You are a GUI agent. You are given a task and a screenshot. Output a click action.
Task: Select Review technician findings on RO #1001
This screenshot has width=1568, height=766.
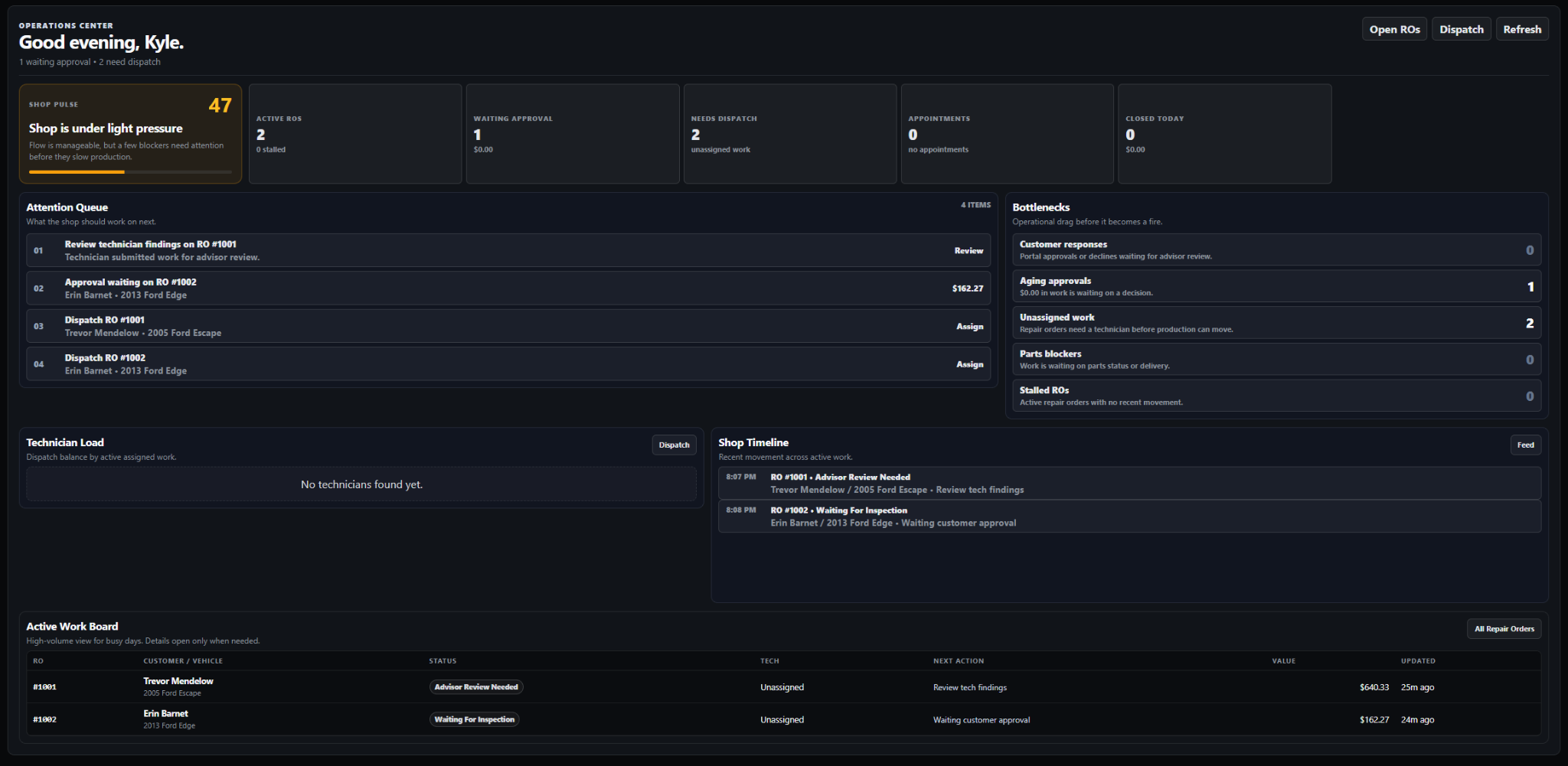point(151,244)
